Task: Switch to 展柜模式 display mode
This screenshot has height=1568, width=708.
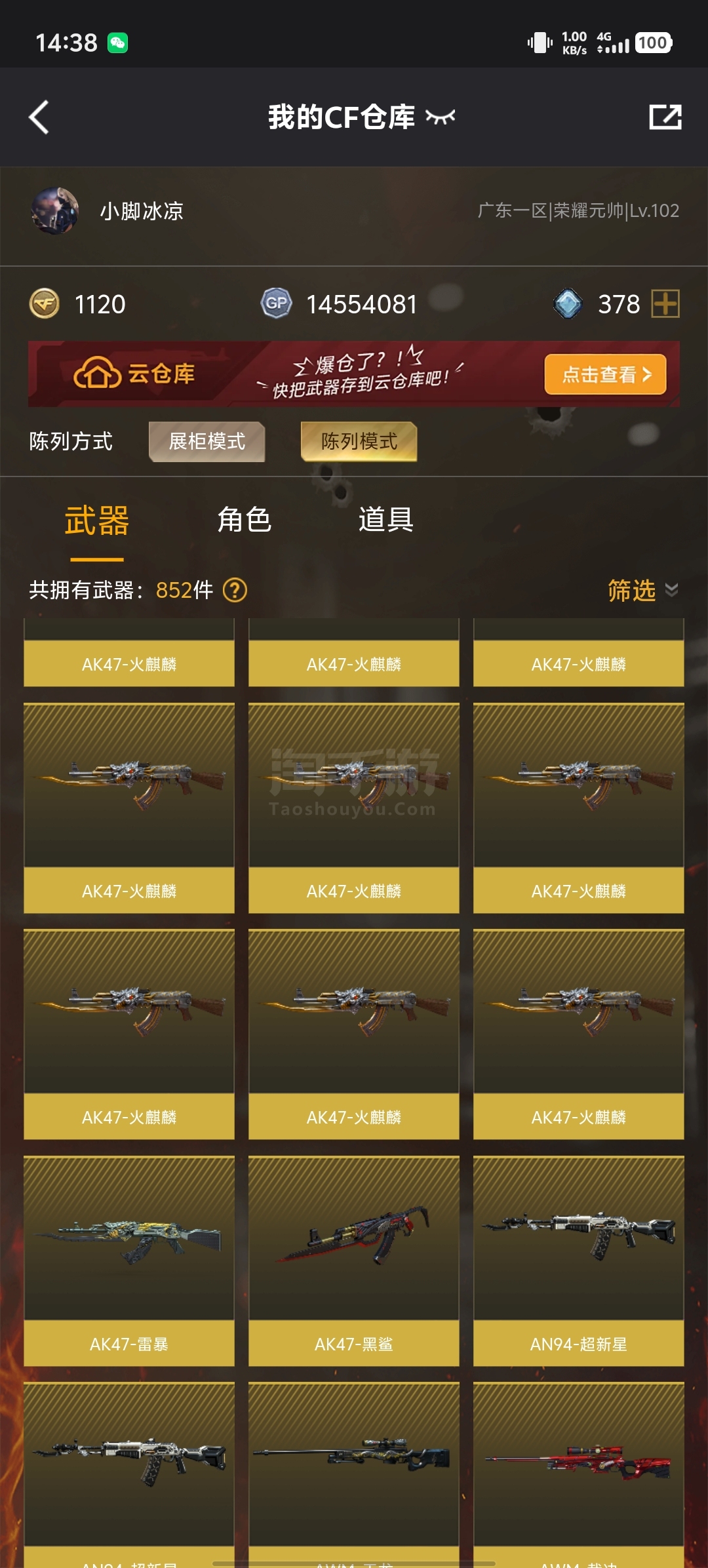Action: [x=207, y=442]
